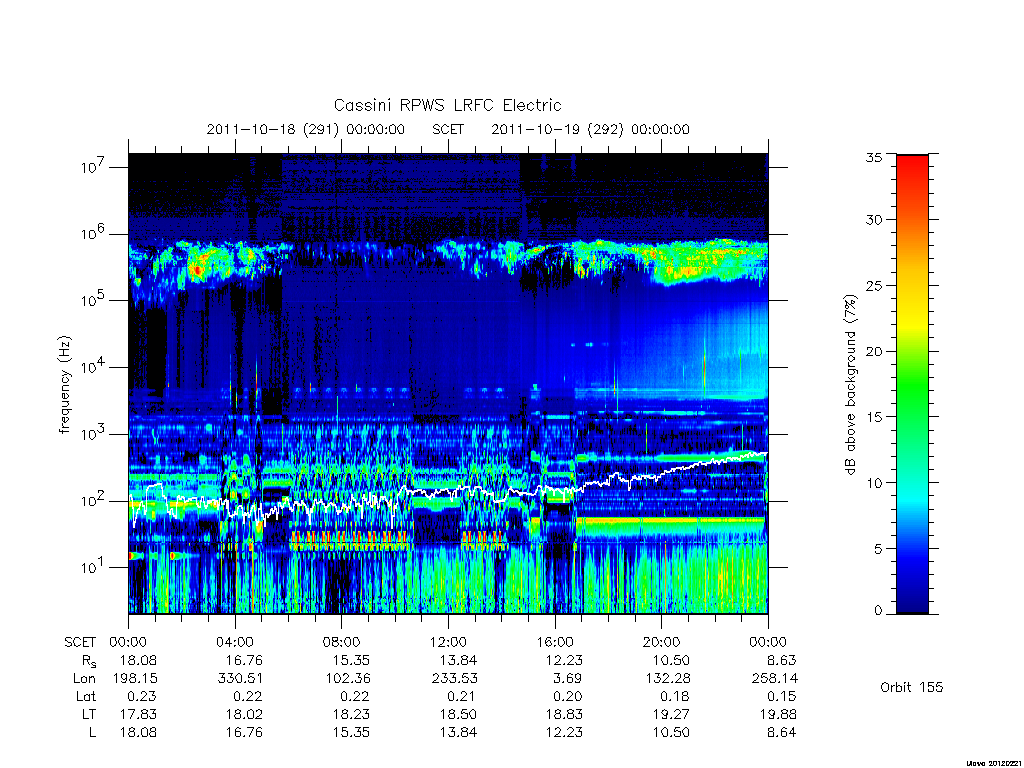
Task: Click the 0 tick on the color scale
Action: click(x=878, y=611)
